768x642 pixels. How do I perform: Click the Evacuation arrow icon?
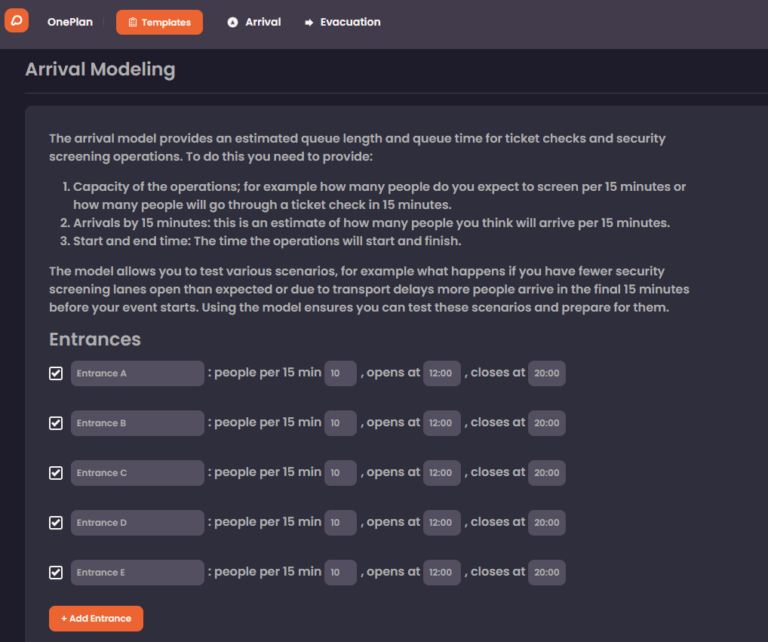(x=309, y=23)
